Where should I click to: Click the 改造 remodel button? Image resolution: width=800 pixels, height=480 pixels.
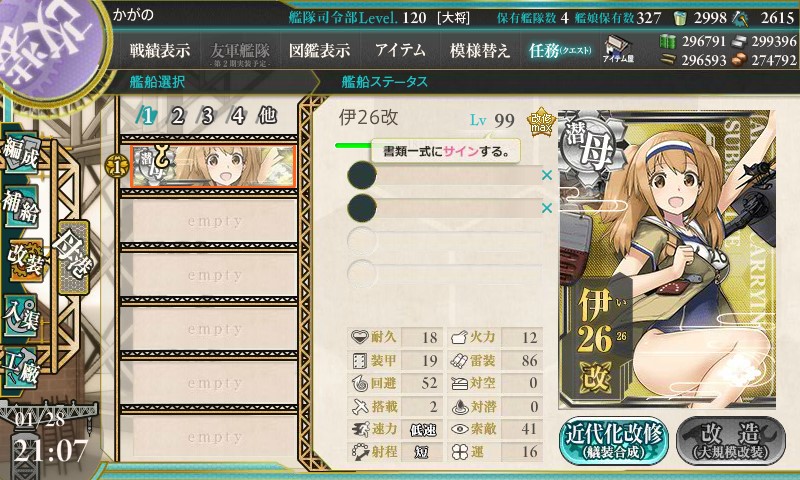click(731, 441)
